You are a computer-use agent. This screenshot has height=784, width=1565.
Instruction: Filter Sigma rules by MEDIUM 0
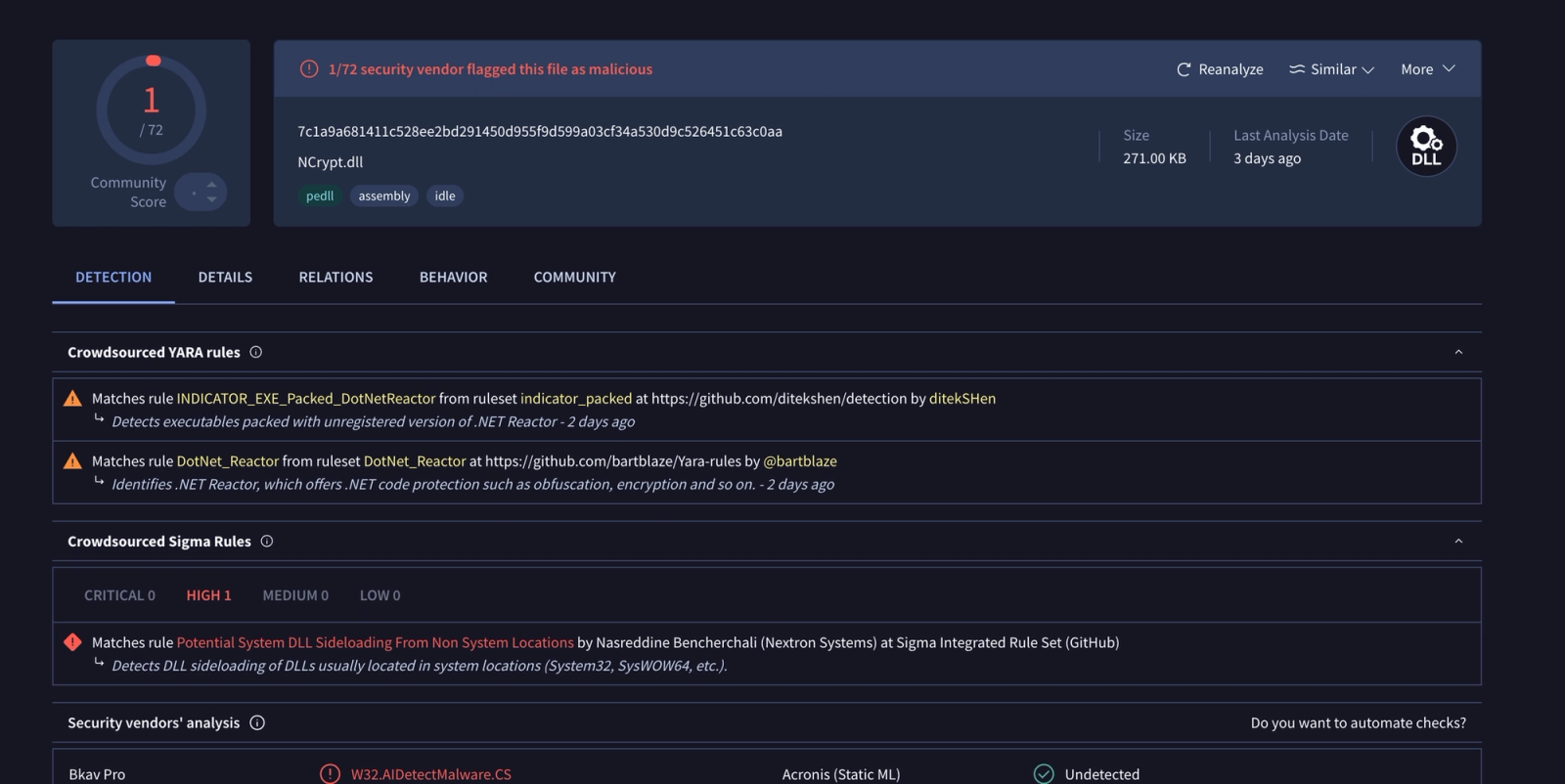click(295, 595)
